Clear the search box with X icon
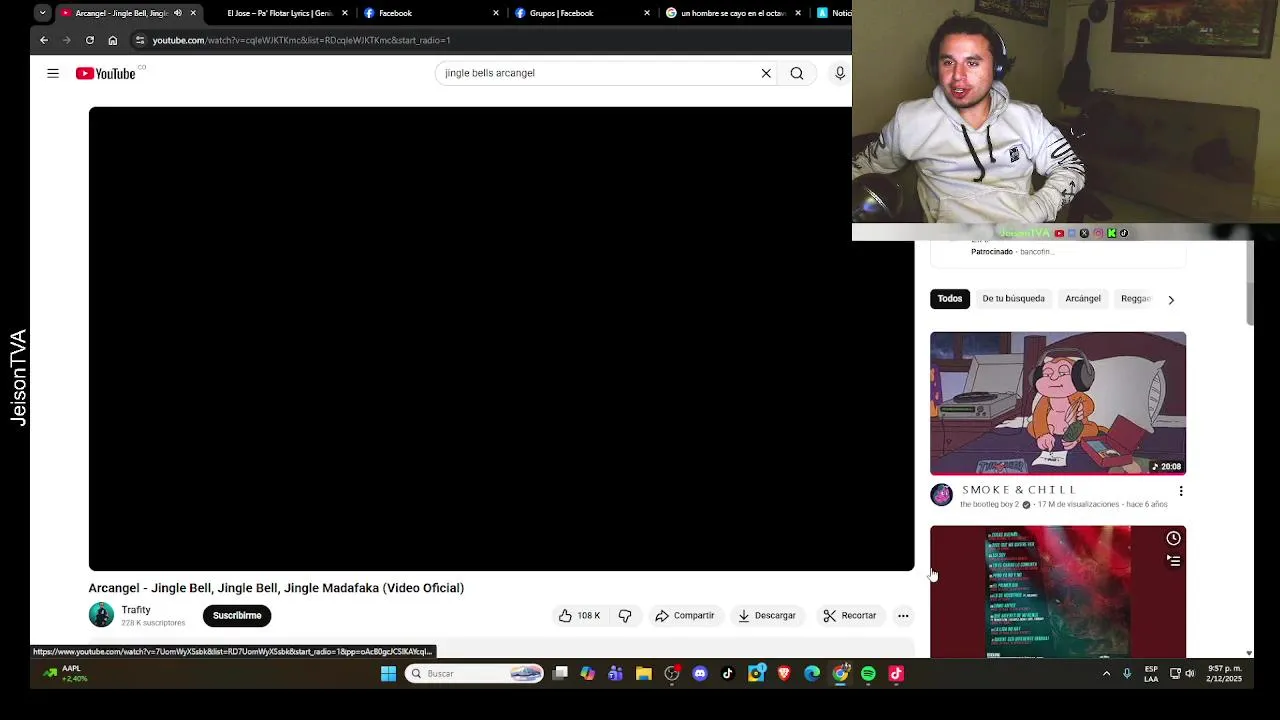1280x720 pixels. point(766,73)
